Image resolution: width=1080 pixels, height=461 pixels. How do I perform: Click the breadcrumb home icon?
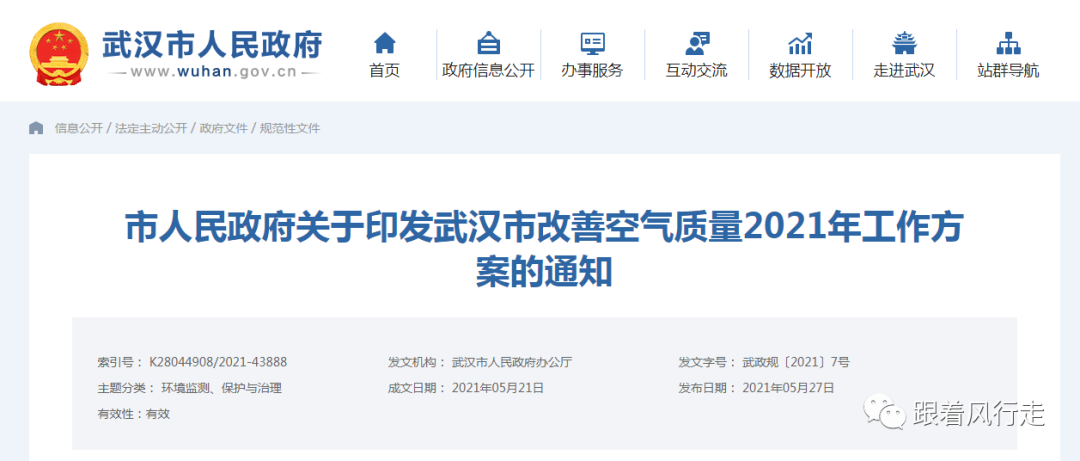(37, 128)
